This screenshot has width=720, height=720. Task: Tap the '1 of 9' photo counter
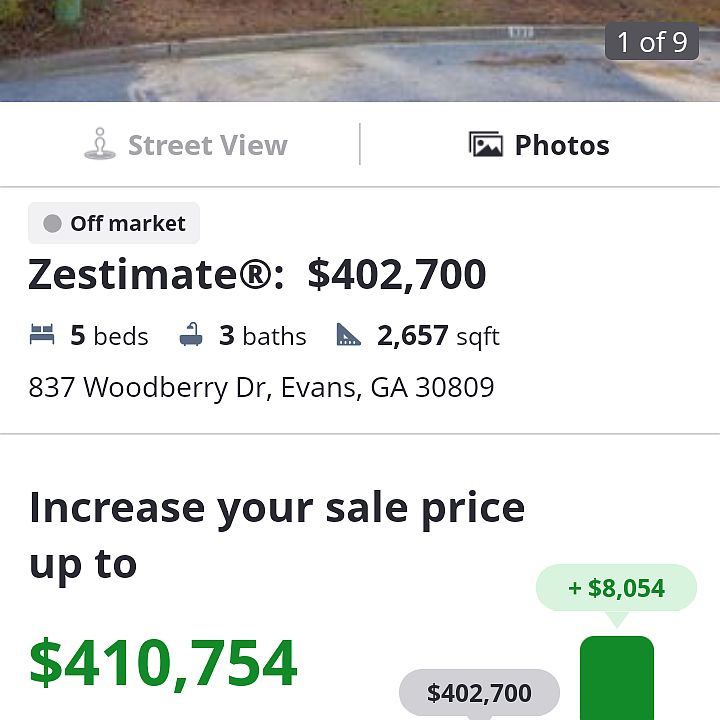651,42
